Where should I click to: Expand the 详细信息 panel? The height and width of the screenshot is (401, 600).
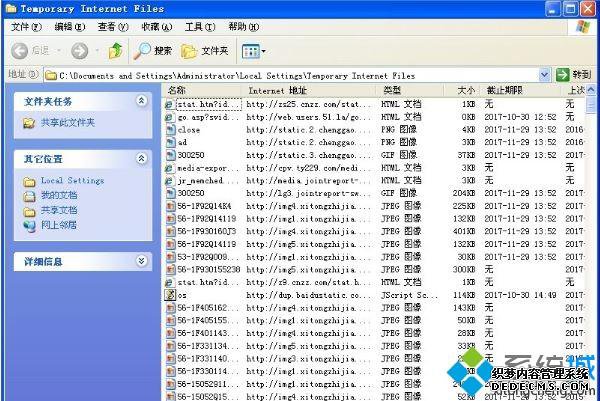[141, 261]
